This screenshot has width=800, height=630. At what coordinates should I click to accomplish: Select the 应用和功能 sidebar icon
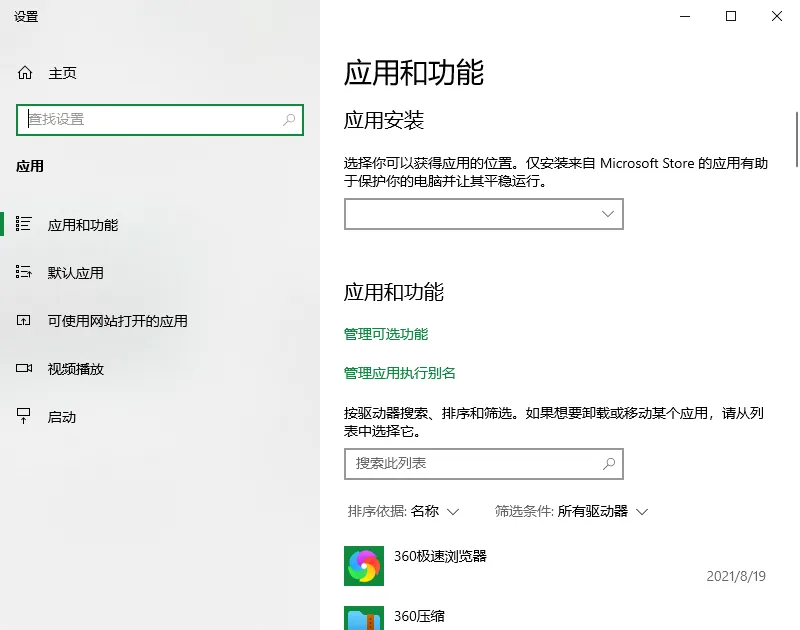coord(25,225)
